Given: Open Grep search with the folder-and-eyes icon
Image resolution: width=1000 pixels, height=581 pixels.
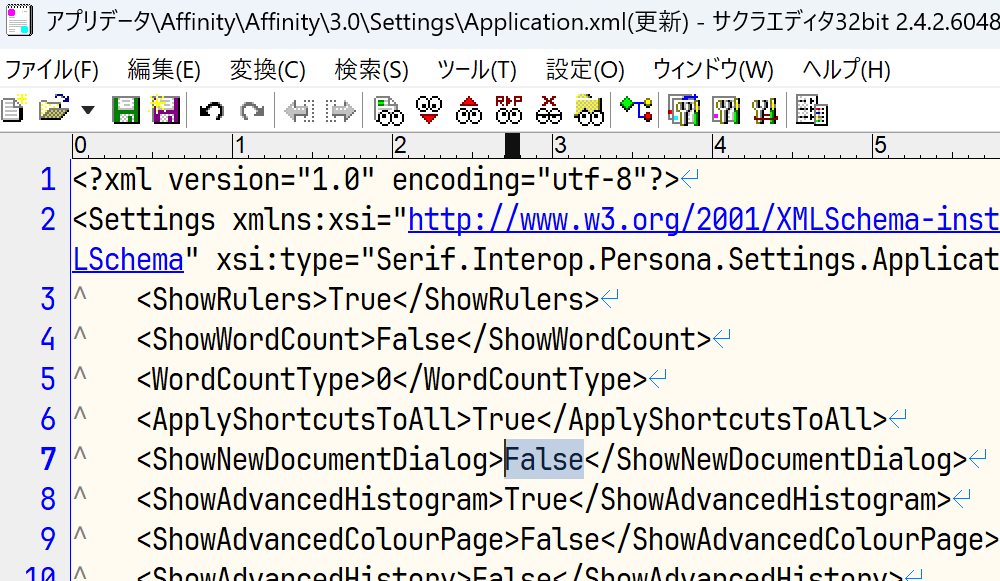Looking at the screenshot, I should click(589, 110).
